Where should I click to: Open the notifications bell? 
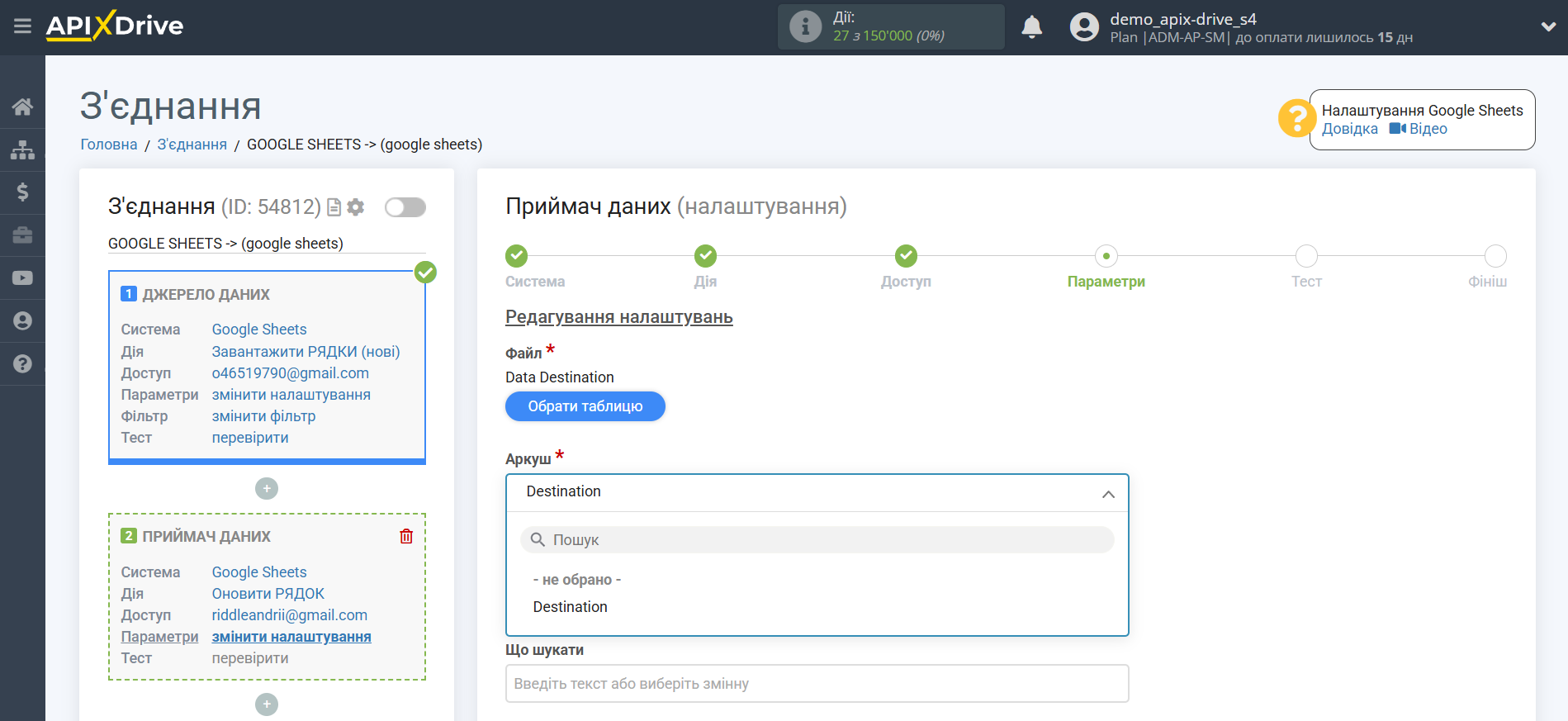click(1031, 27)
